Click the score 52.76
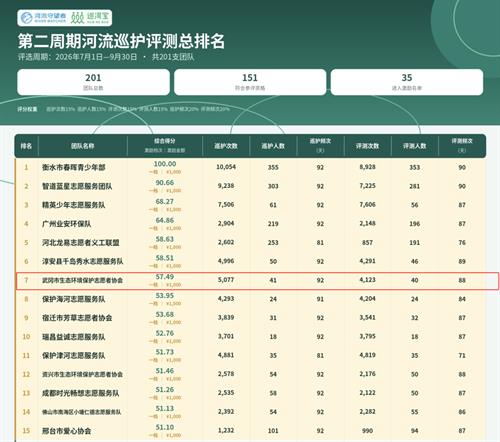 pos(165,333)
